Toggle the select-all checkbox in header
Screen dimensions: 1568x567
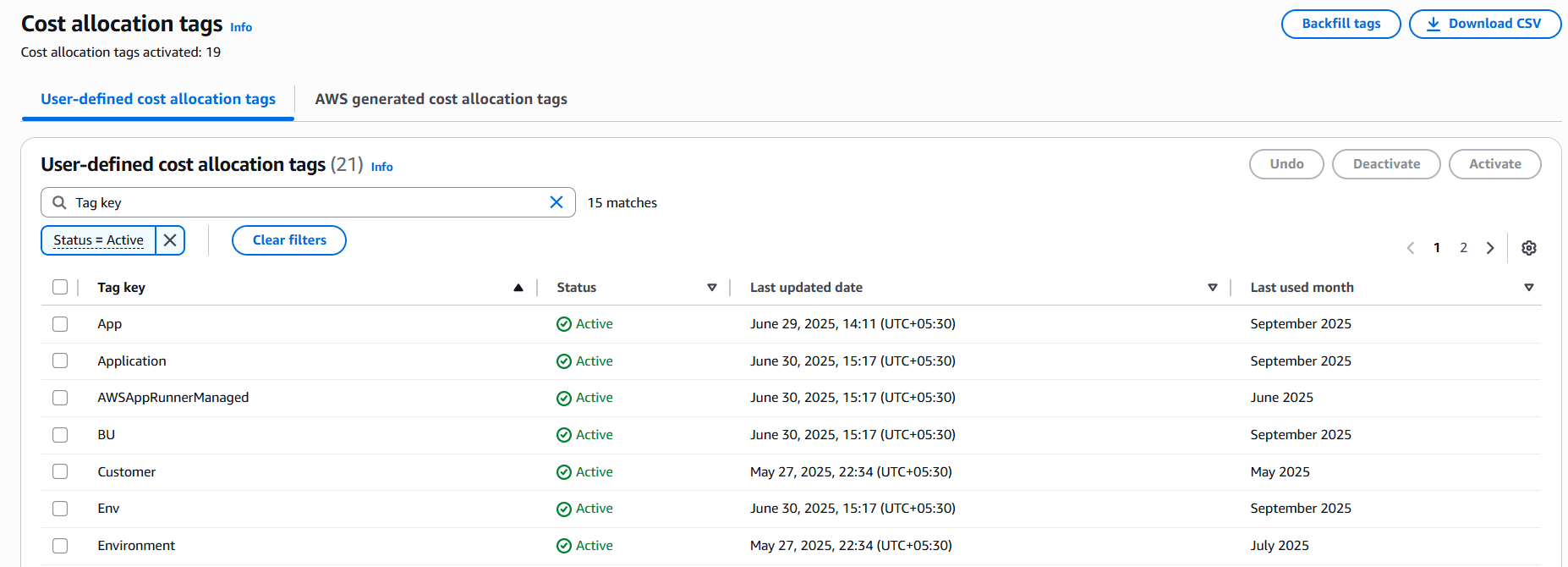(x=60, y=287)
